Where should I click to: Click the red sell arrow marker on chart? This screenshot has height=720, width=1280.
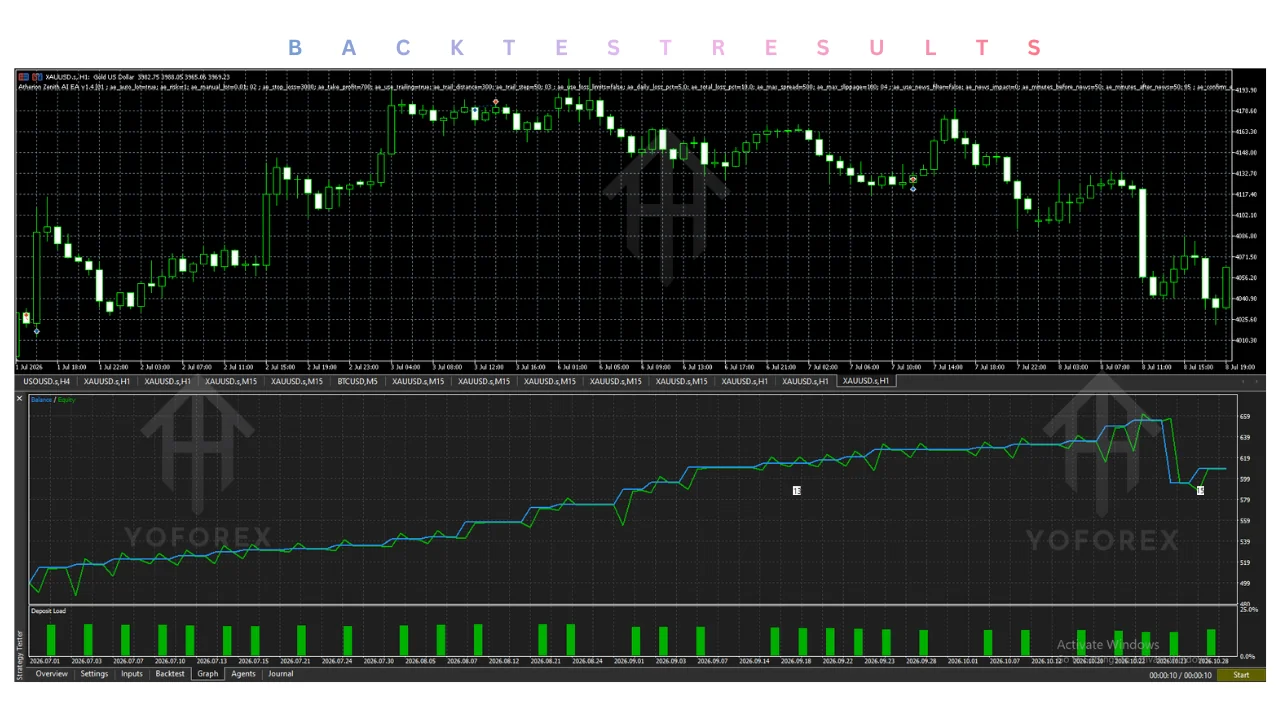pyautogui.click(x=496, y=102)
